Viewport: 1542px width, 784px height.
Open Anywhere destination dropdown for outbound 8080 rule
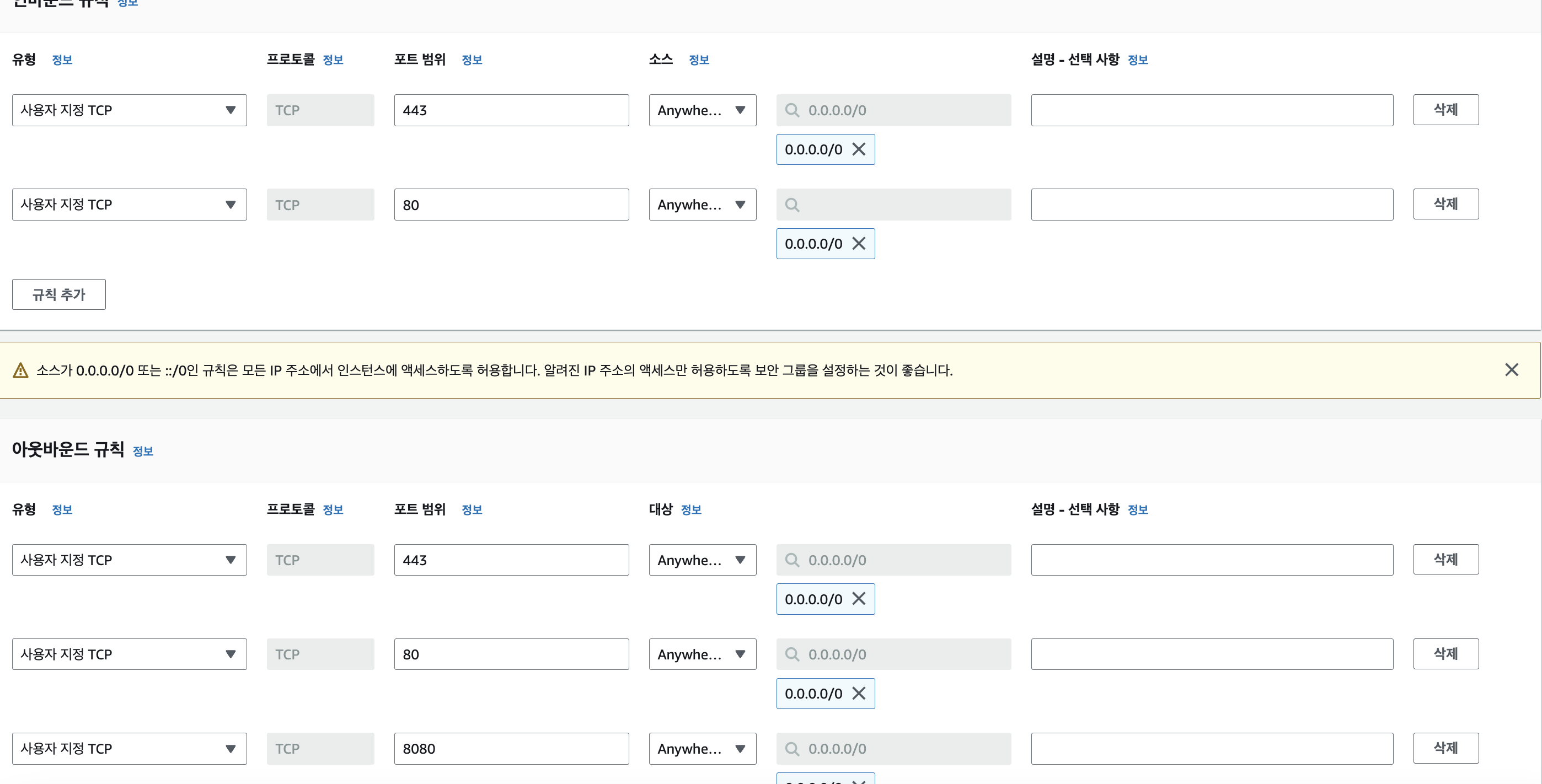702,749
